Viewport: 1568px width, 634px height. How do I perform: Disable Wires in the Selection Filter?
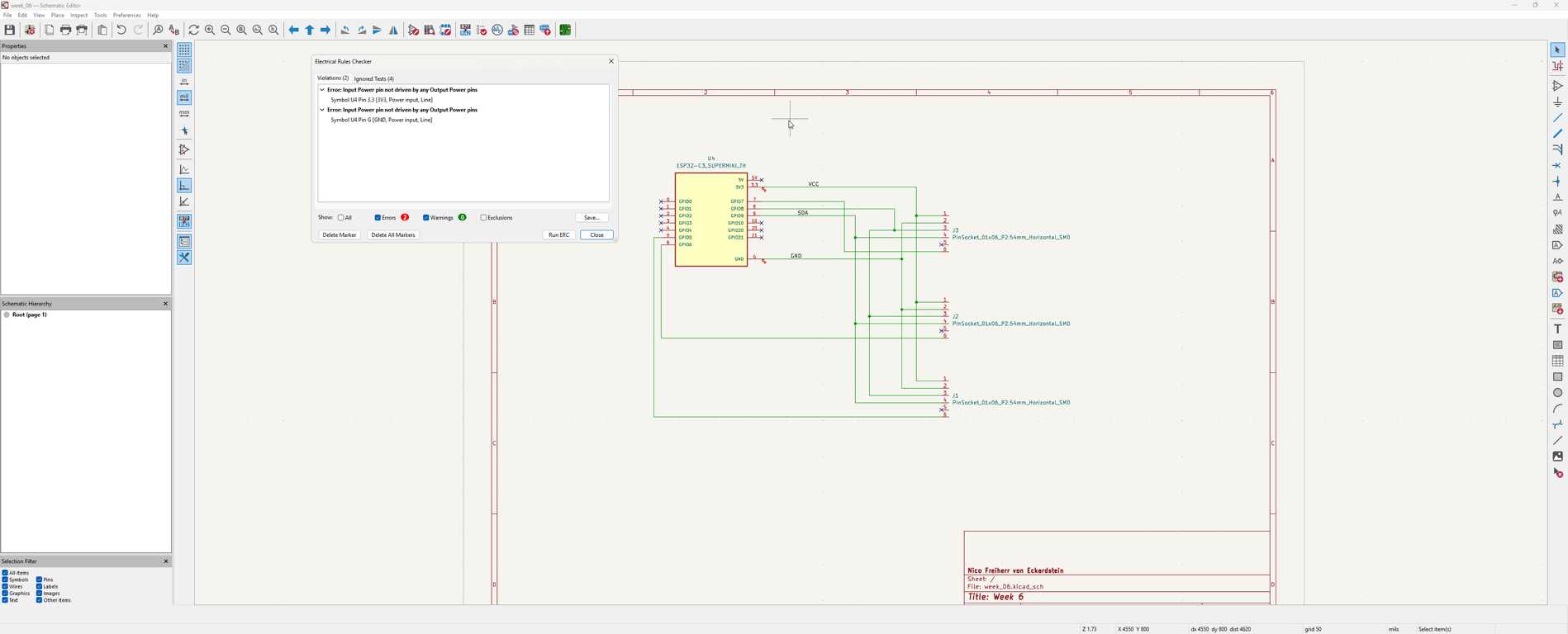tap(5, 587)
